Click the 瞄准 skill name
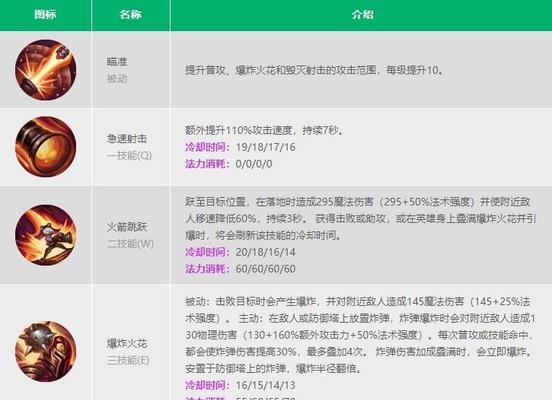This screenshot has height=400, width=552. tap(117, 62)
